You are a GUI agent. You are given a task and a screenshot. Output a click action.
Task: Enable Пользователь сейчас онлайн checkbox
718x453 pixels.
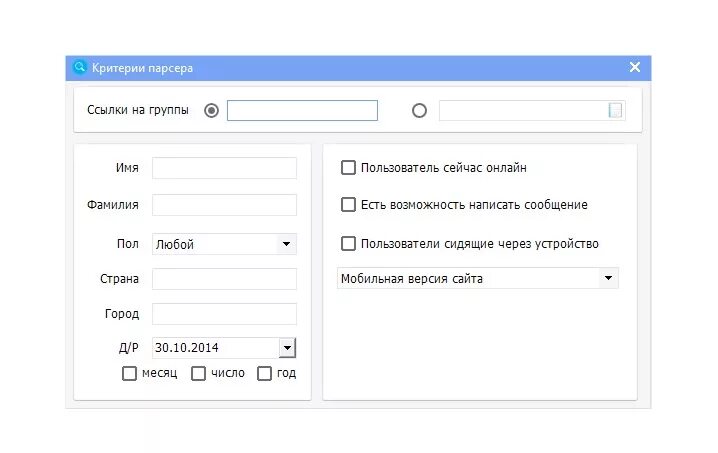click(348, 168)
